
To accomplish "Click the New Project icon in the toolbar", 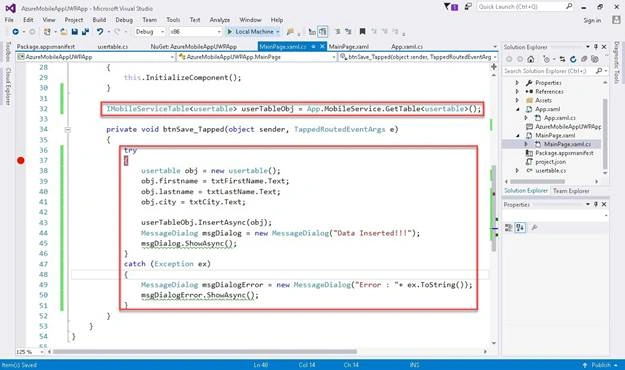I will pos(47,31).
